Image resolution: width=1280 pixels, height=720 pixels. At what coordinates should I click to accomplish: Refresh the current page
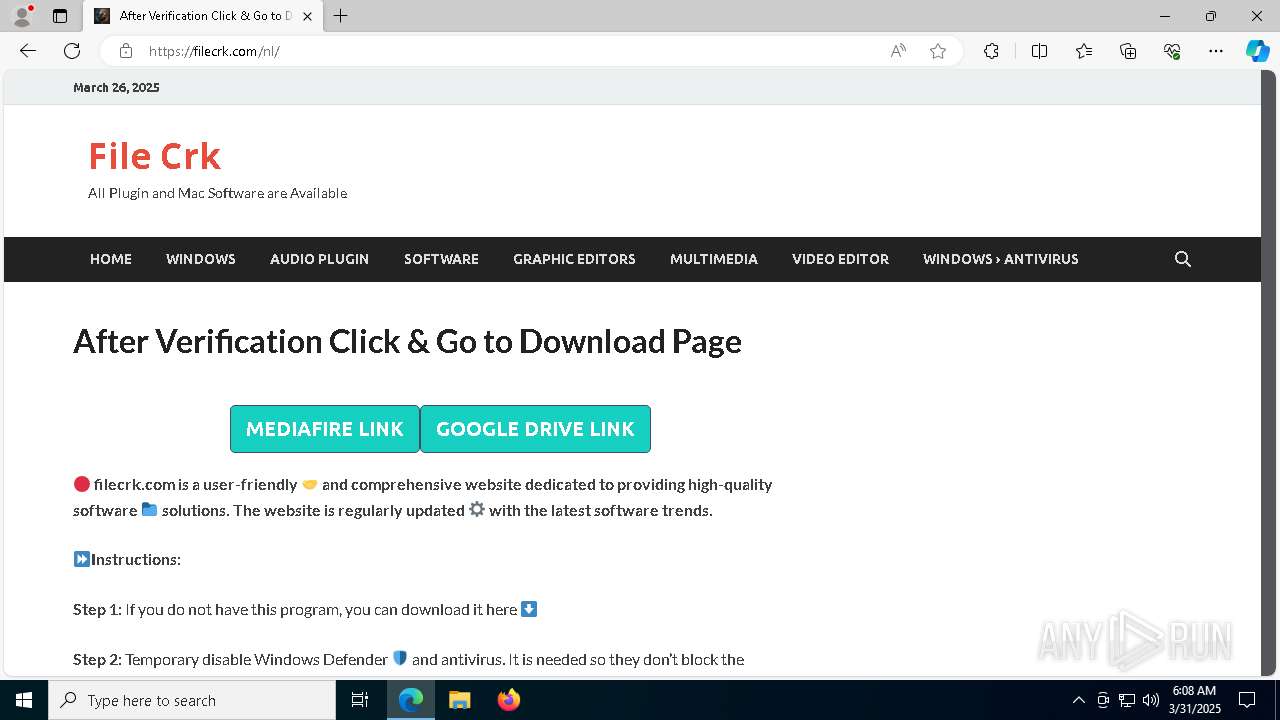pyautogui.click(x=72, y=51)
